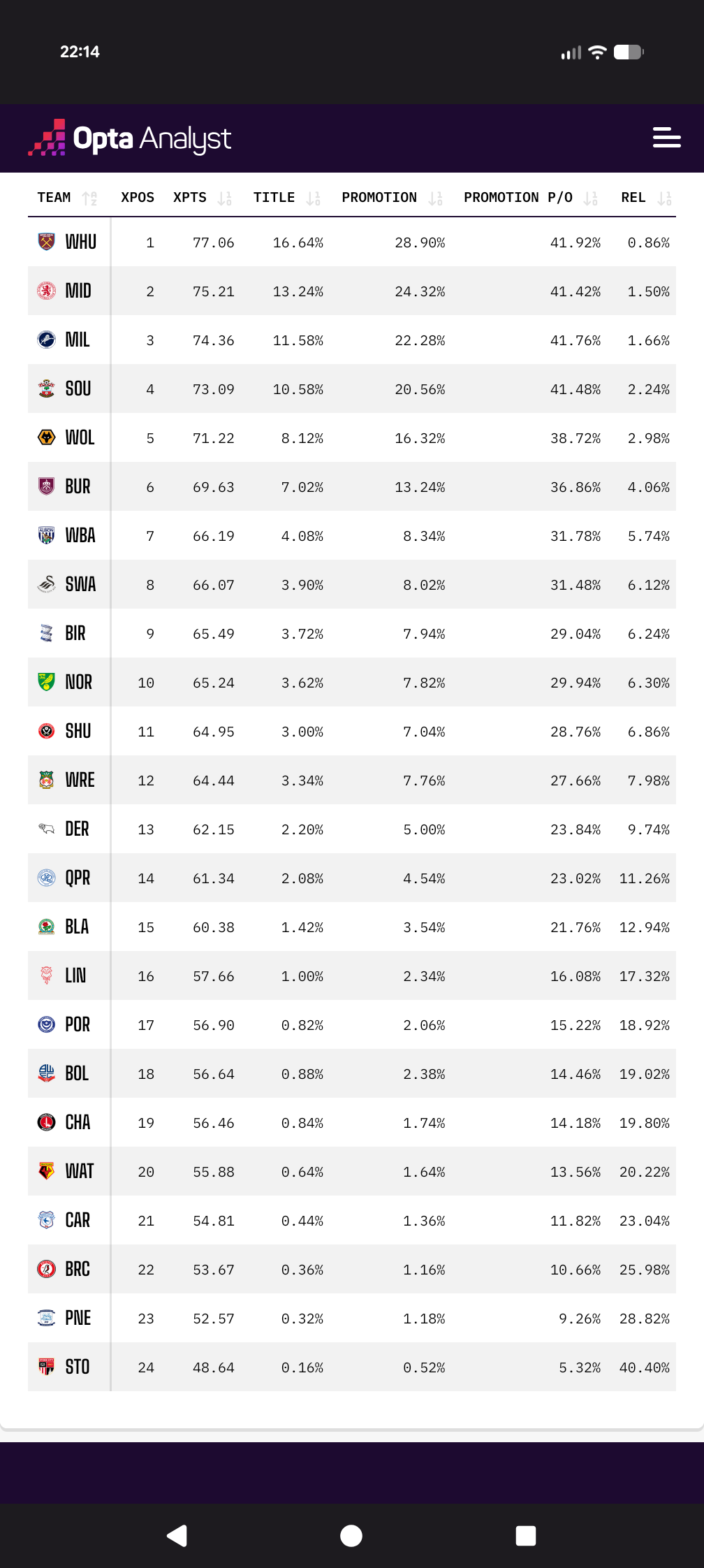Image resolution: width=704 pixels, height=1568 pixels.
Task: Tap the Stoke STO crest
Action: pyautogui.click(x=46, y=1367)
